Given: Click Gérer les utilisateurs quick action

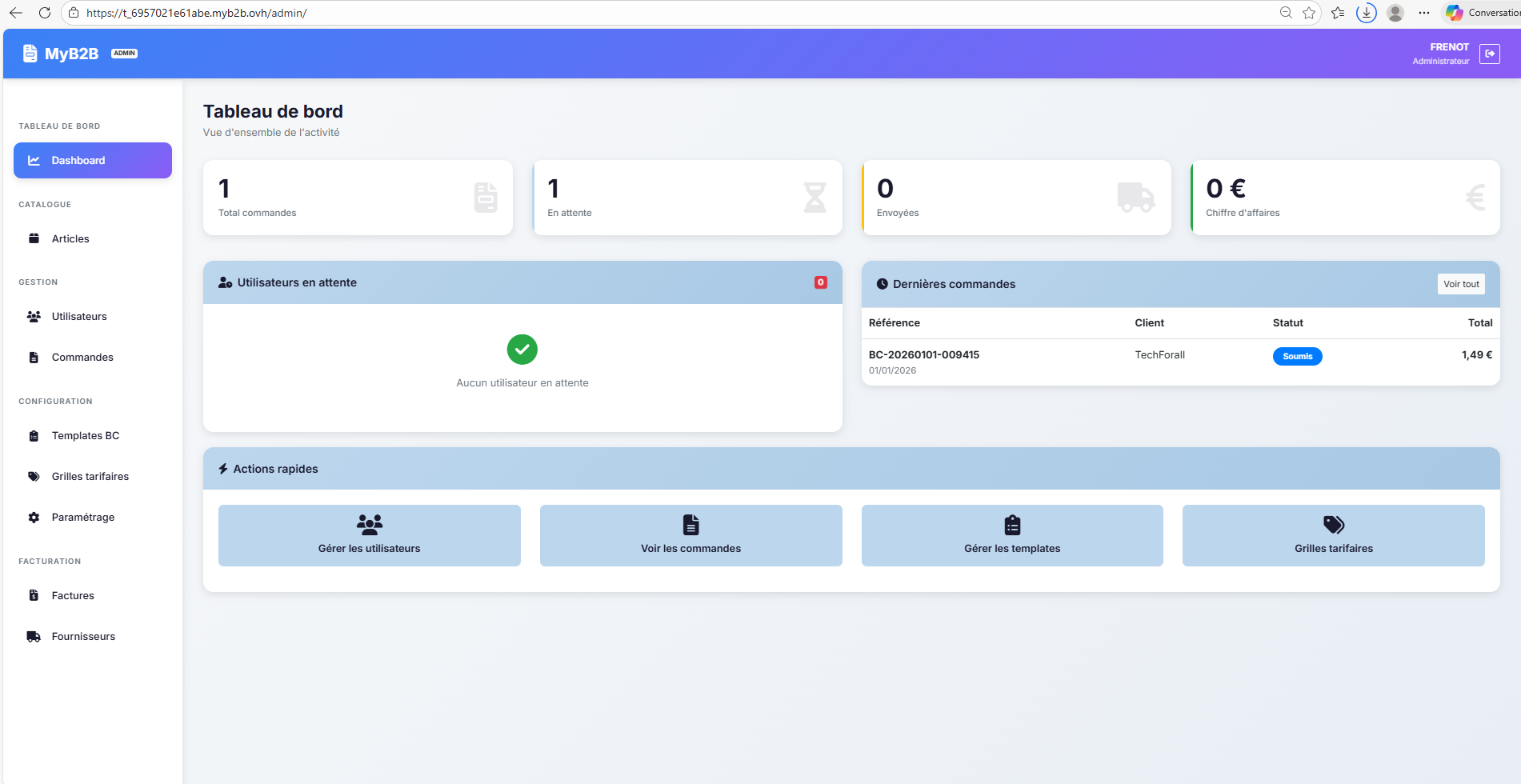Looking at the screenshot, I should pyautogui.click(x=369, y=535).
